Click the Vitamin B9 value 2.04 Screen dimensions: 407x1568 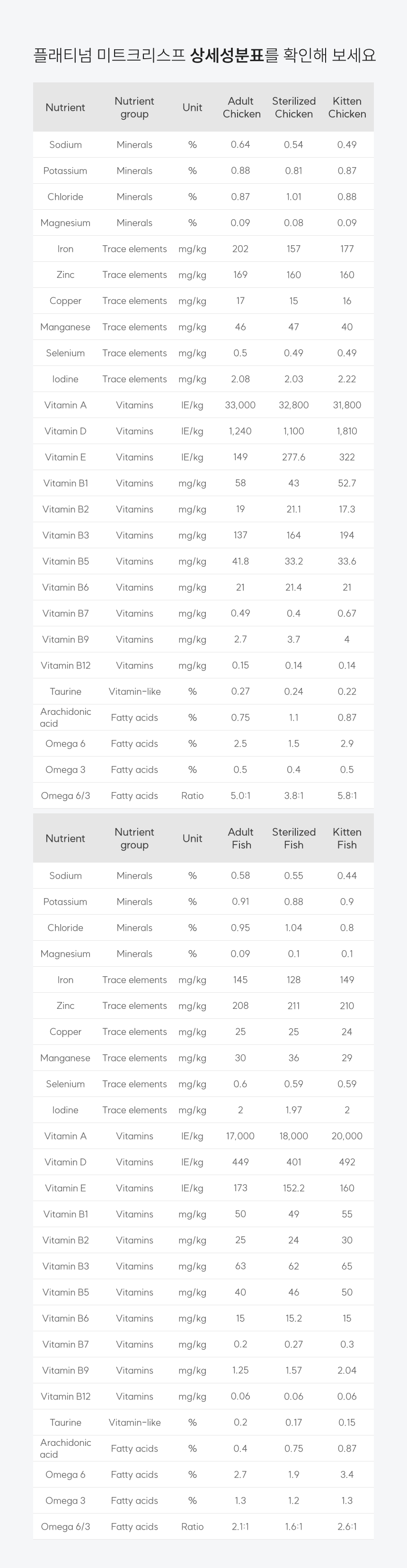coord(347,1370)
